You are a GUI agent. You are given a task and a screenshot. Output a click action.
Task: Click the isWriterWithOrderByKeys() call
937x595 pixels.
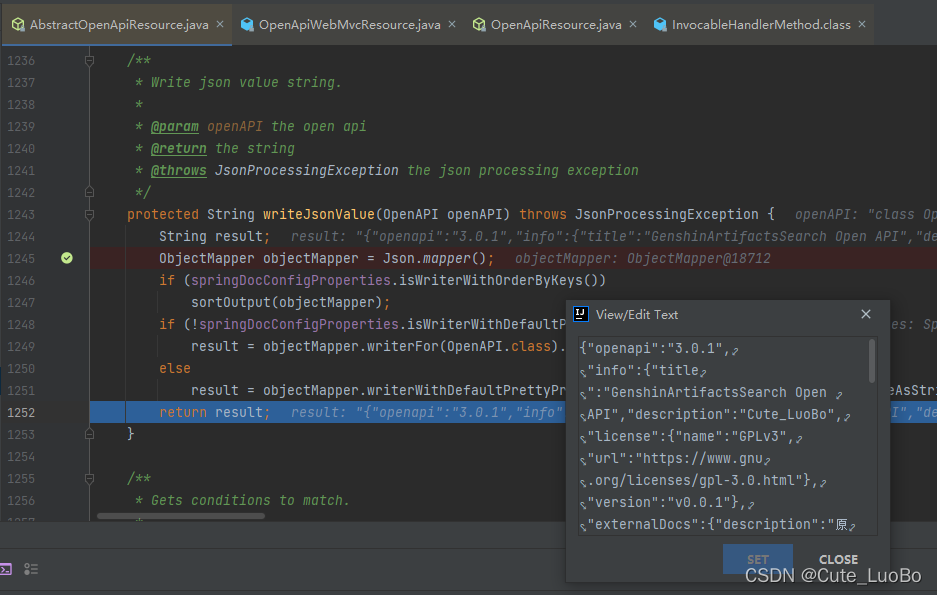click(x=498, y=280)
